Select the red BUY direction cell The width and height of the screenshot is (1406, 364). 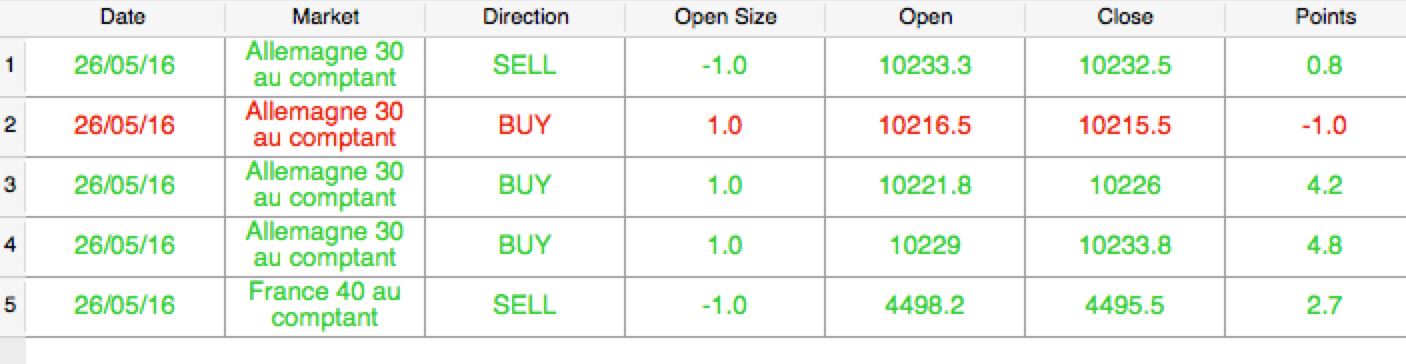525,126
